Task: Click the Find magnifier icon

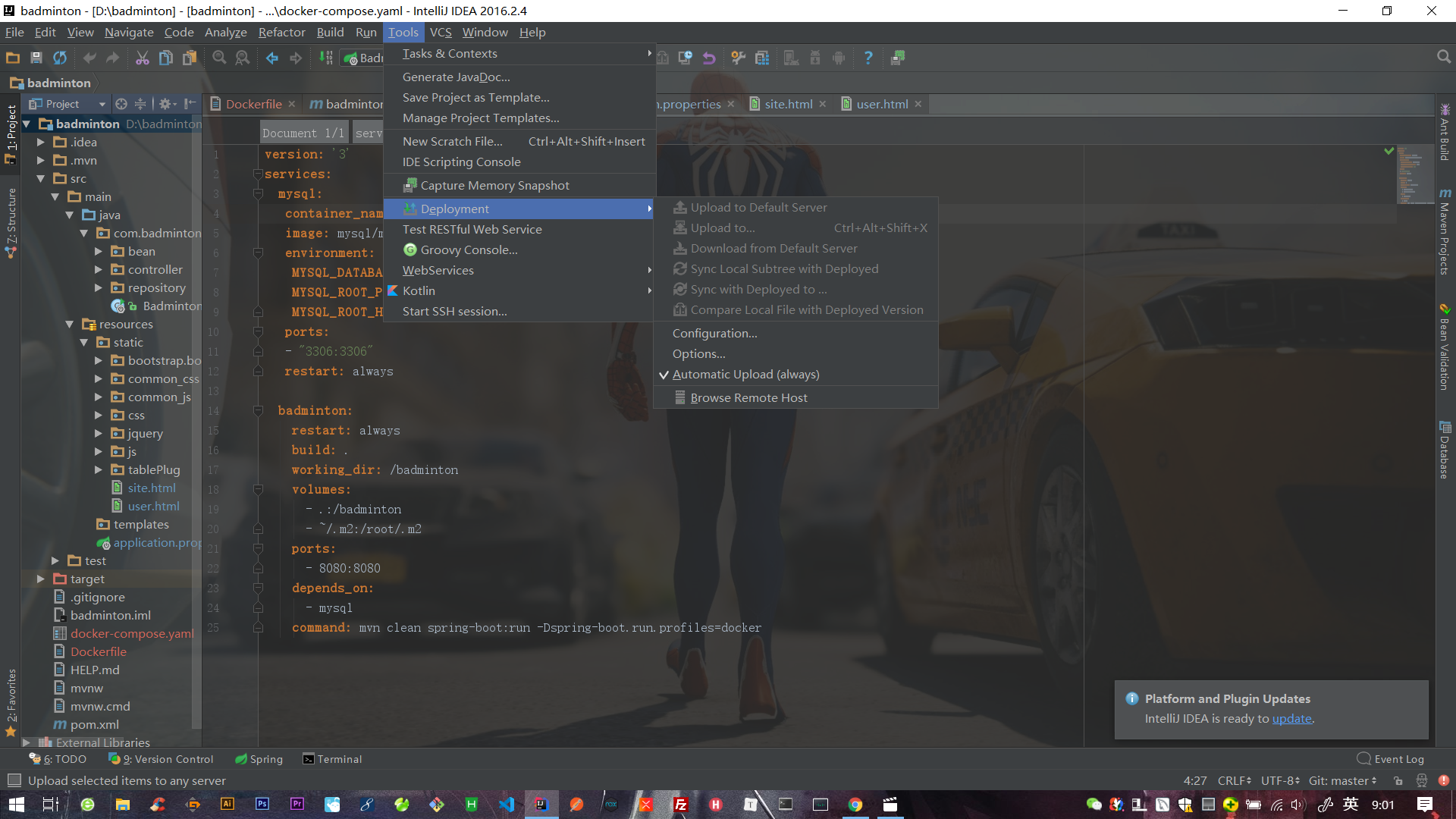Action: click(x=219, y=58)
